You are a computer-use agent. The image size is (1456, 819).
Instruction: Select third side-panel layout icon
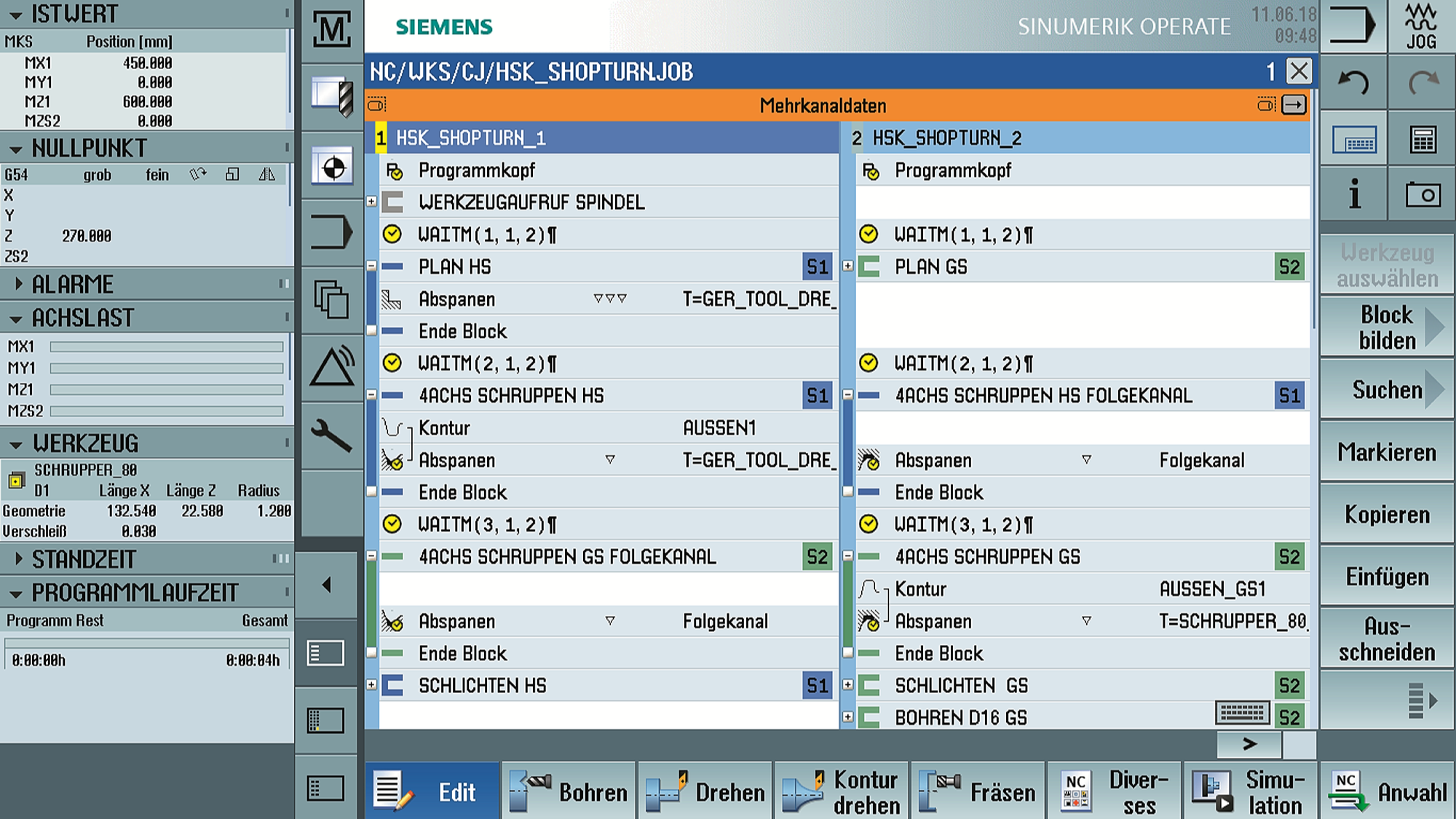click(325, 788)
